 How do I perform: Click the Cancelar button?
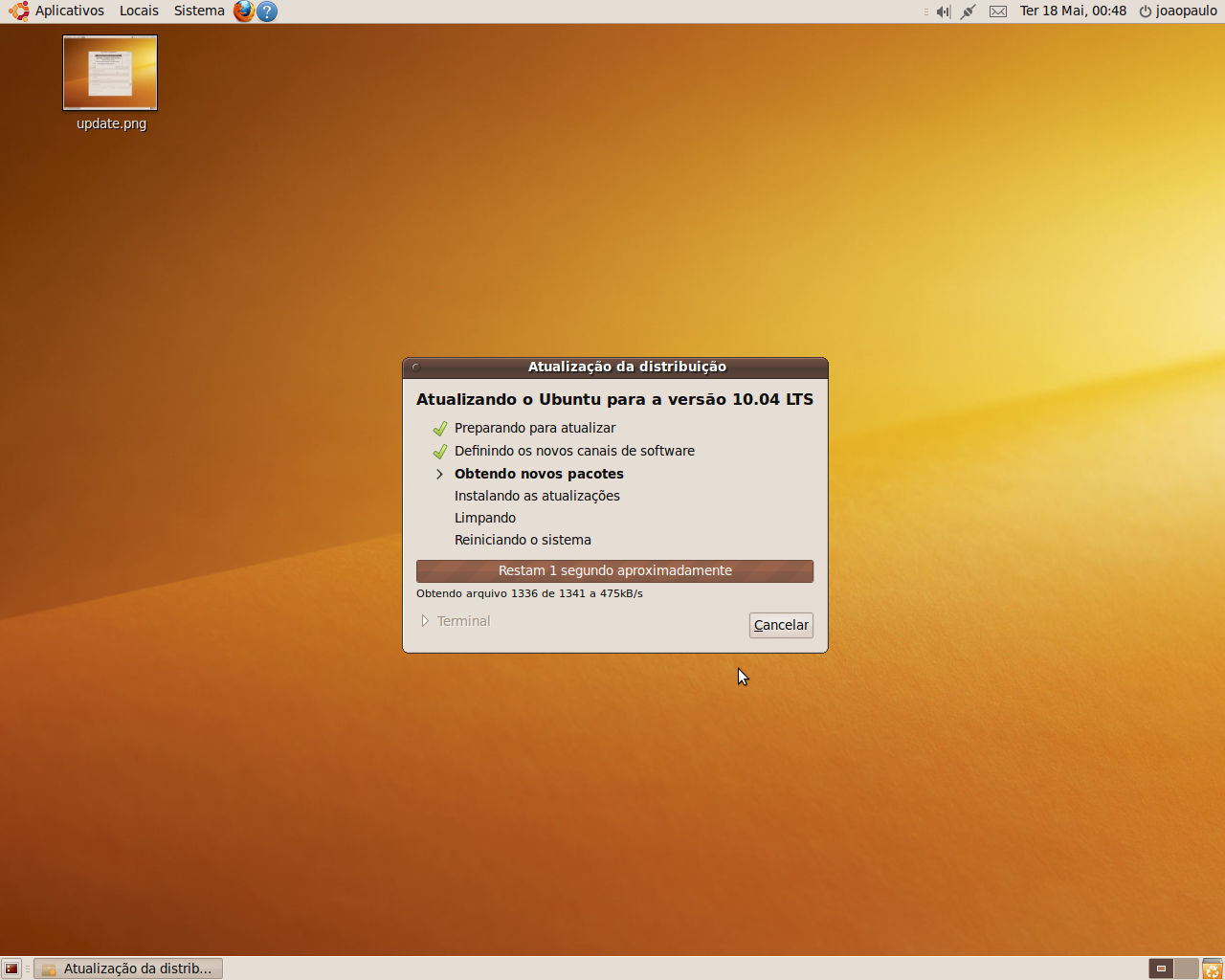click(x=781, y=625)
